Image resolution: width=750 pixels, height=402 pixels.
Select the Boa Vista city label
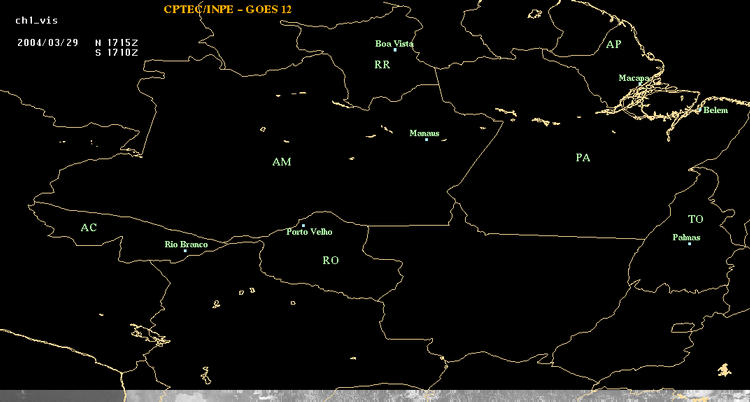(x=394, y=44)
